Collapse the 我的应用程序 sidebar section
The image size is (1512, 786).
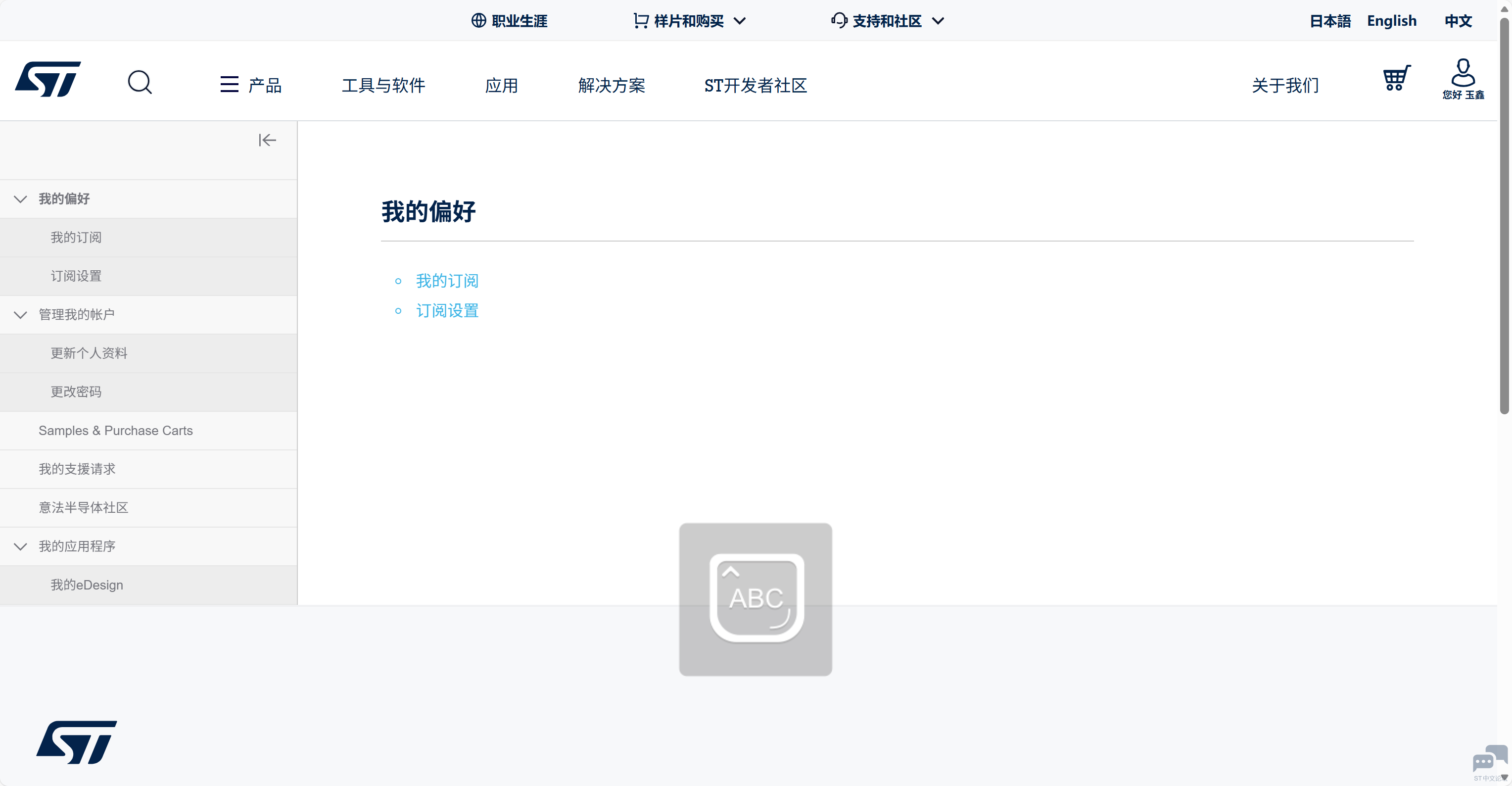click(x=21, y=546)
